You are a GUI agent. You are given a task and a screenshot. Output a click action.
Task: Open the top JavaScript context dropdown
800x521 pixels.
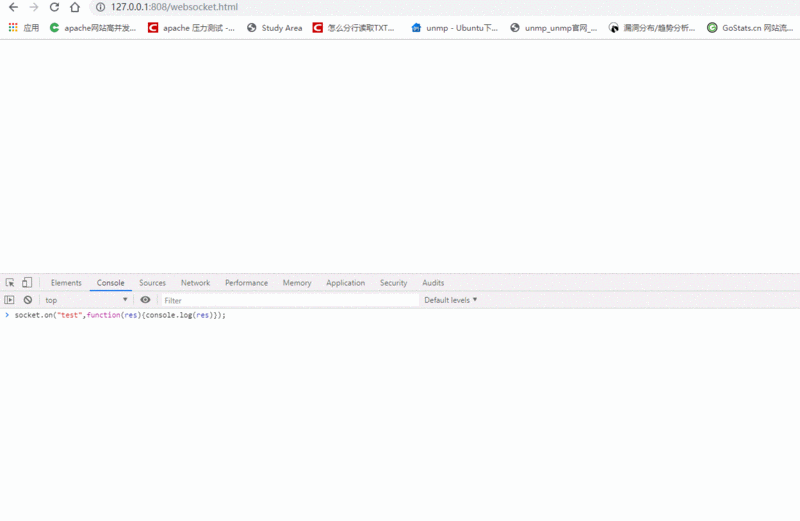tap(86, 300)
